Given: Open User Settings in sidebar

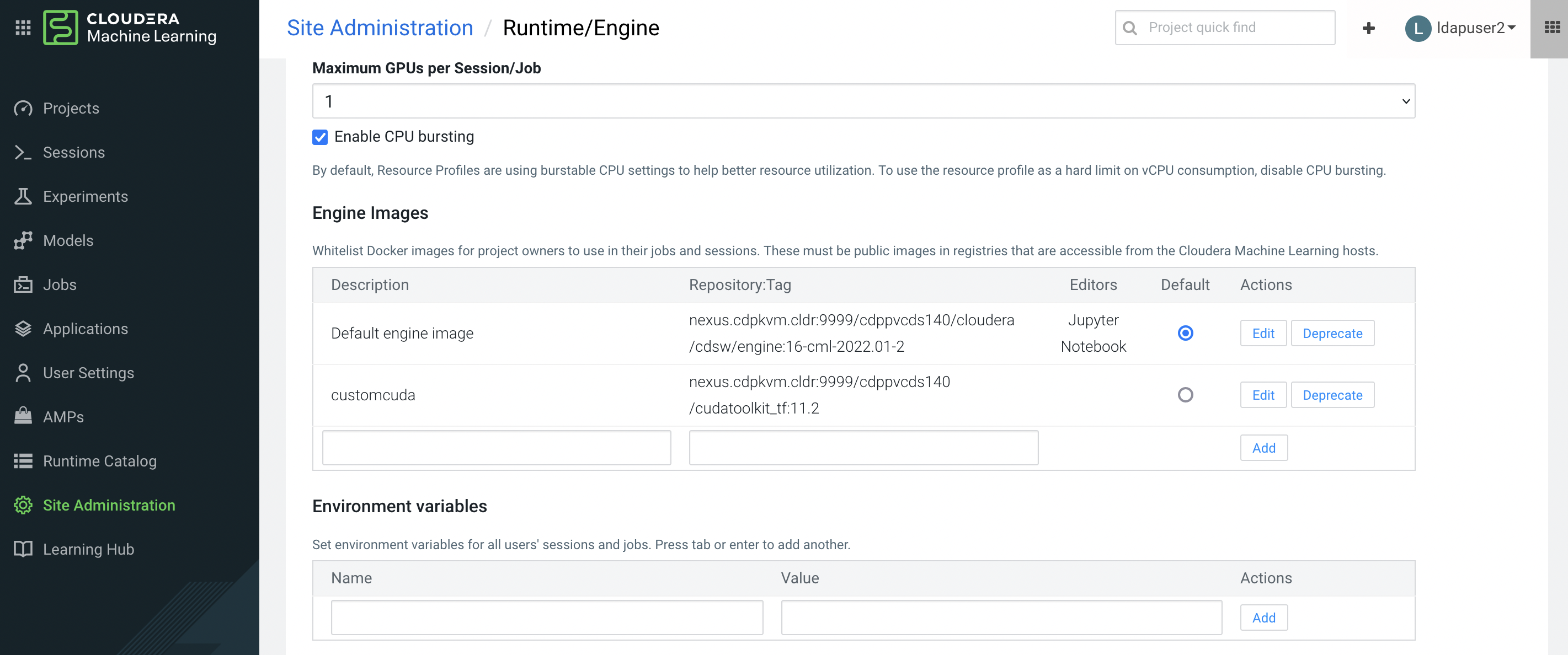Looking at the screenshot, I should [x=88, y=373].
